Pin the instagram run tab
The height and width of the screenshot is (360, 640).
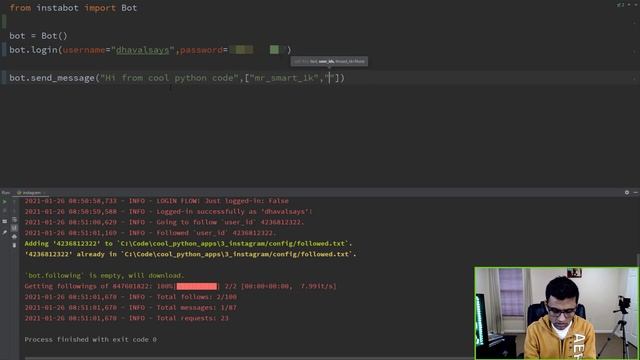[x=4, y=232]
